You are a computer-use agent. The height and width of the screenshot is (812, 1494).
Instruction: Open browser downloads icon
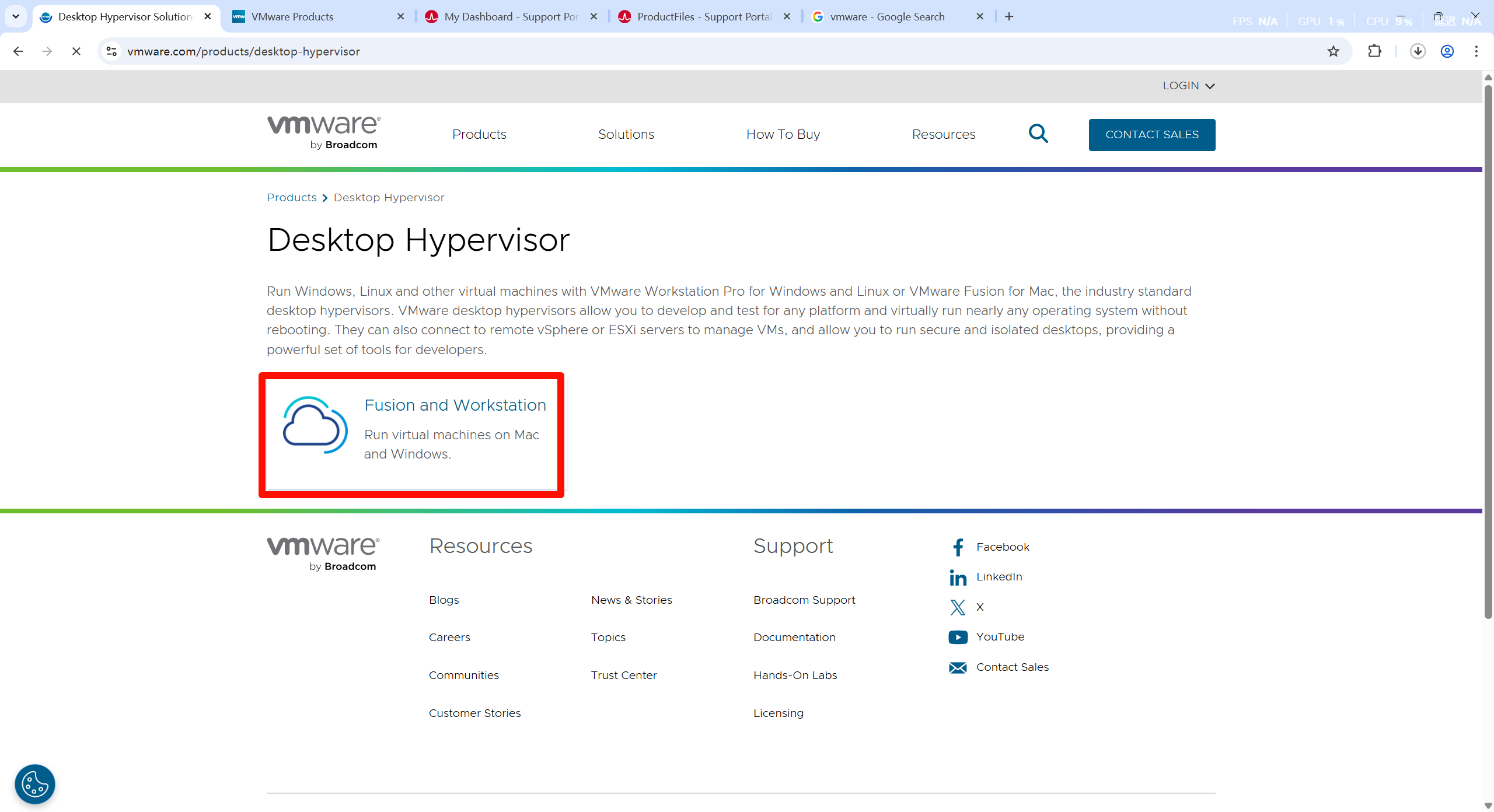pos(1418,51)
